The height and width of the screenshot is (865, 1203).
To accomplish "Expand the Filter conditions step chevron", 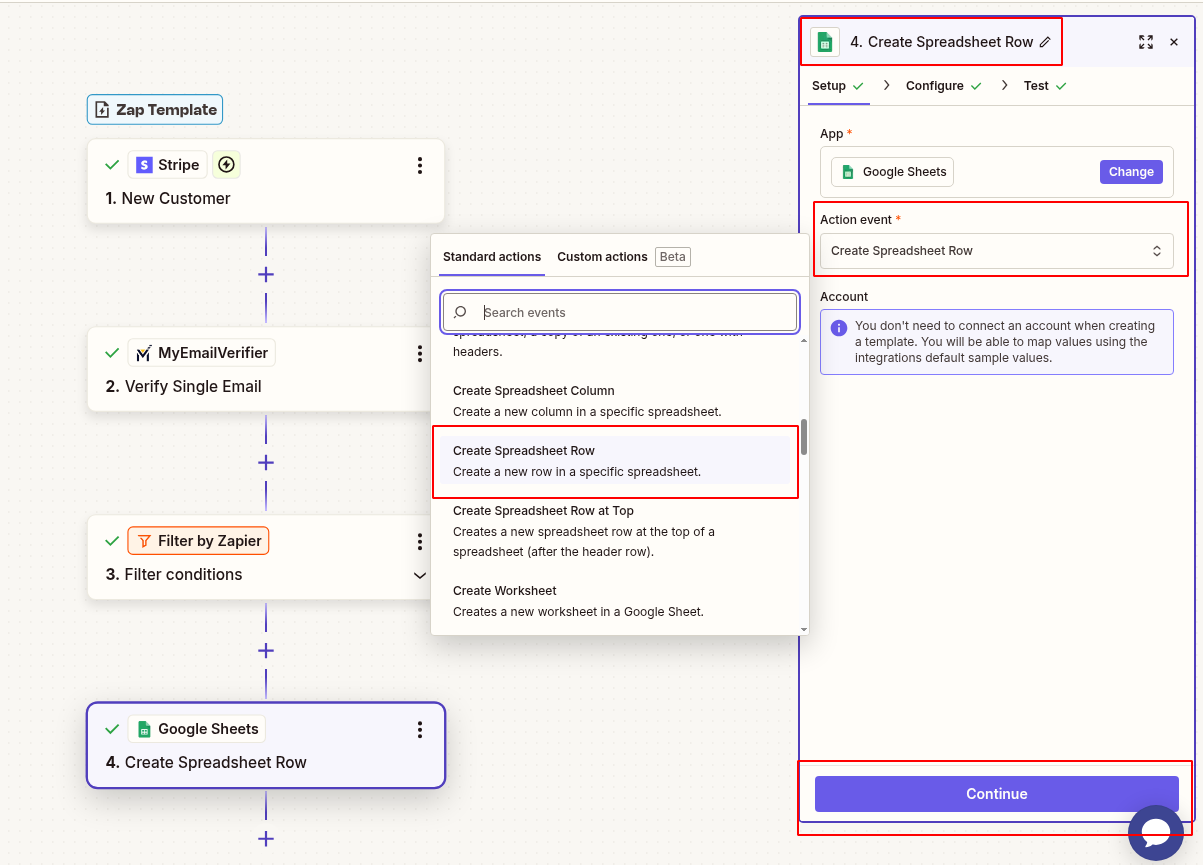I will [419, 575].
